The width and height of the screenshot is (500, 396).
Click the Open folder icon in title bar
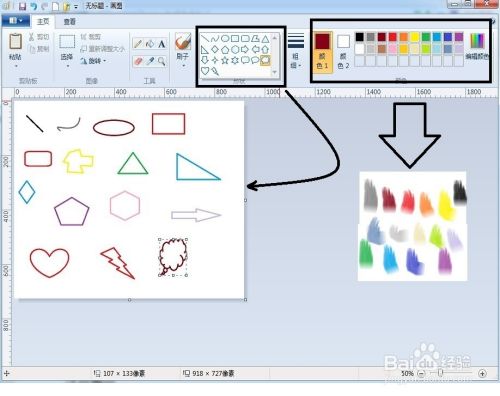(x=67, y=6)
